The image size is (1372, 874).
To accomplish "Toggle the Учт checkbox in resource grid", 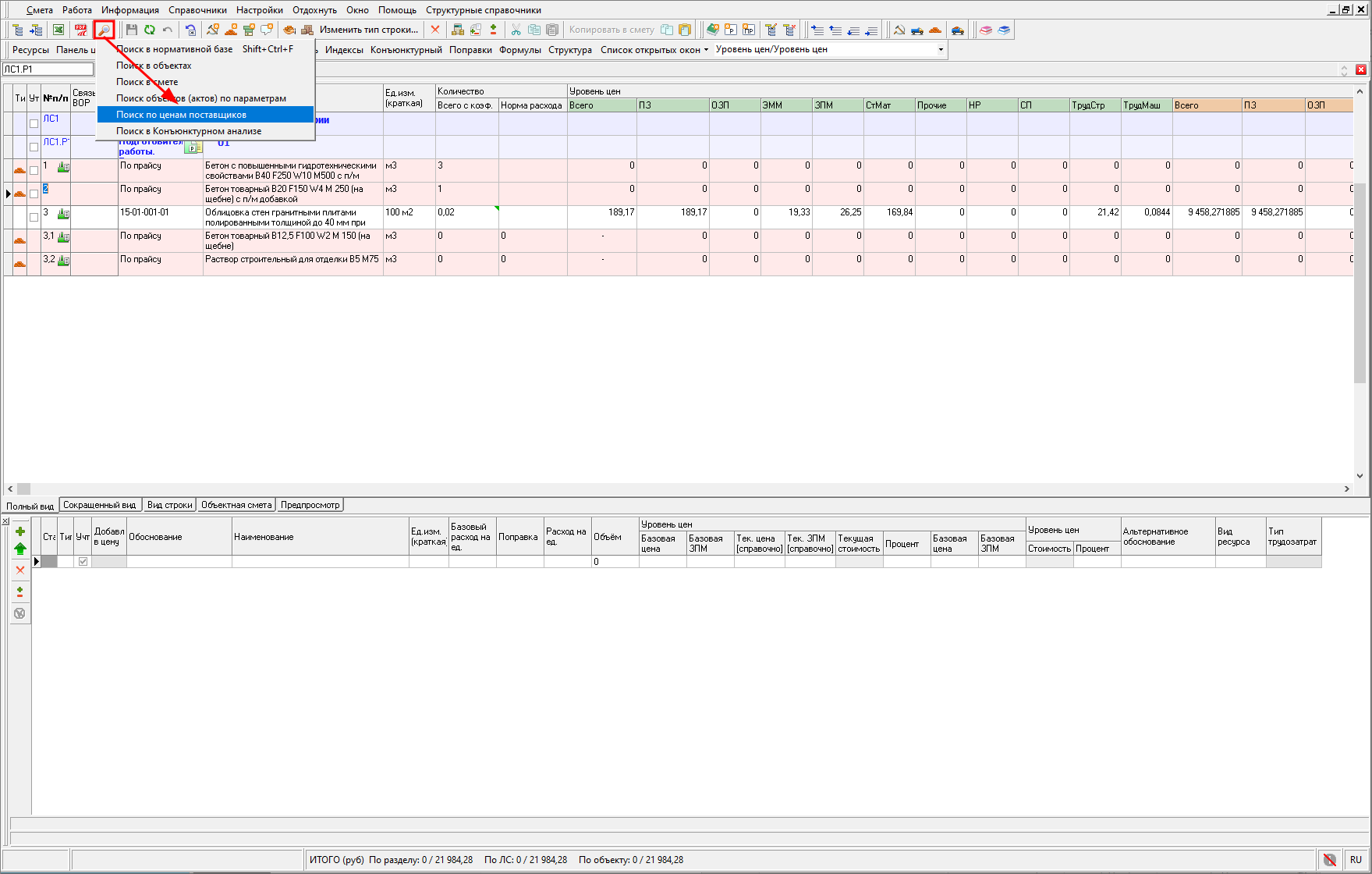I will click(x=83, y=562).
